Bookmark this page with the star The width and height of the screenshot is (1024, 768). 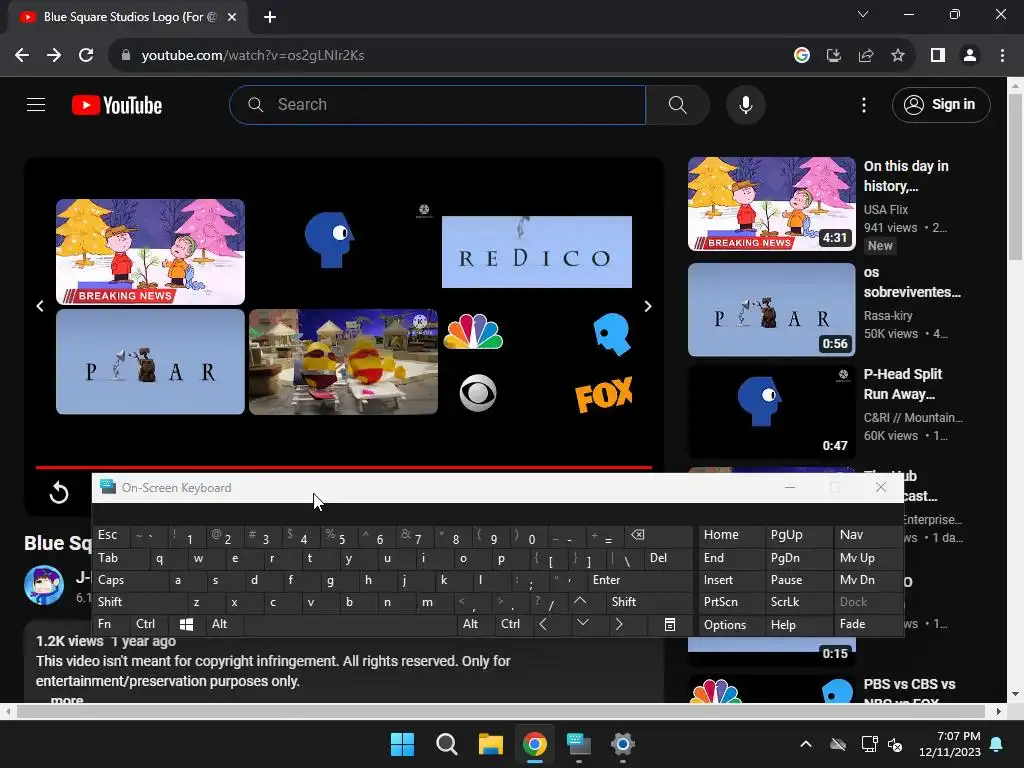(x=898, y=56)
